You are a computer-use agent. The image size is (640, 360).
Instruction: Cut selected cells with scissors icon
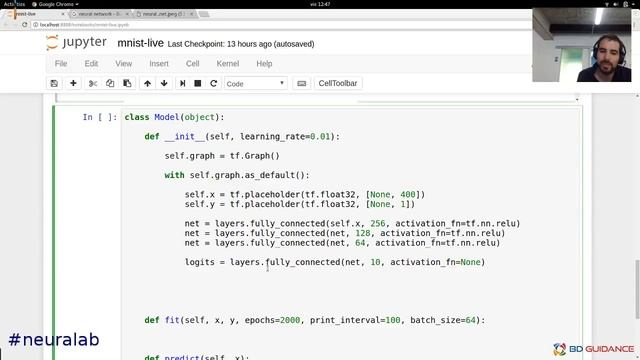[x=93, y=83]
